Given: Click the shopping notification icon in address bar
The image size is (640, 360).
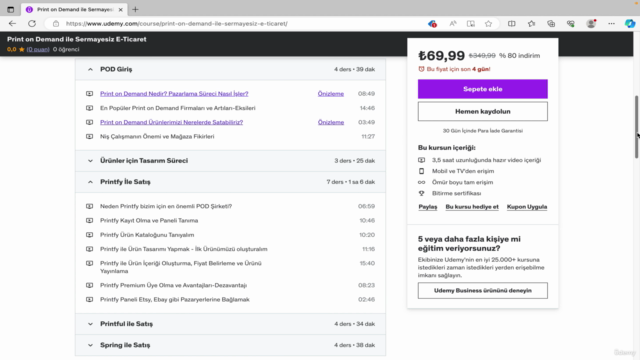Looking at the screenshot, I should 432,24.
